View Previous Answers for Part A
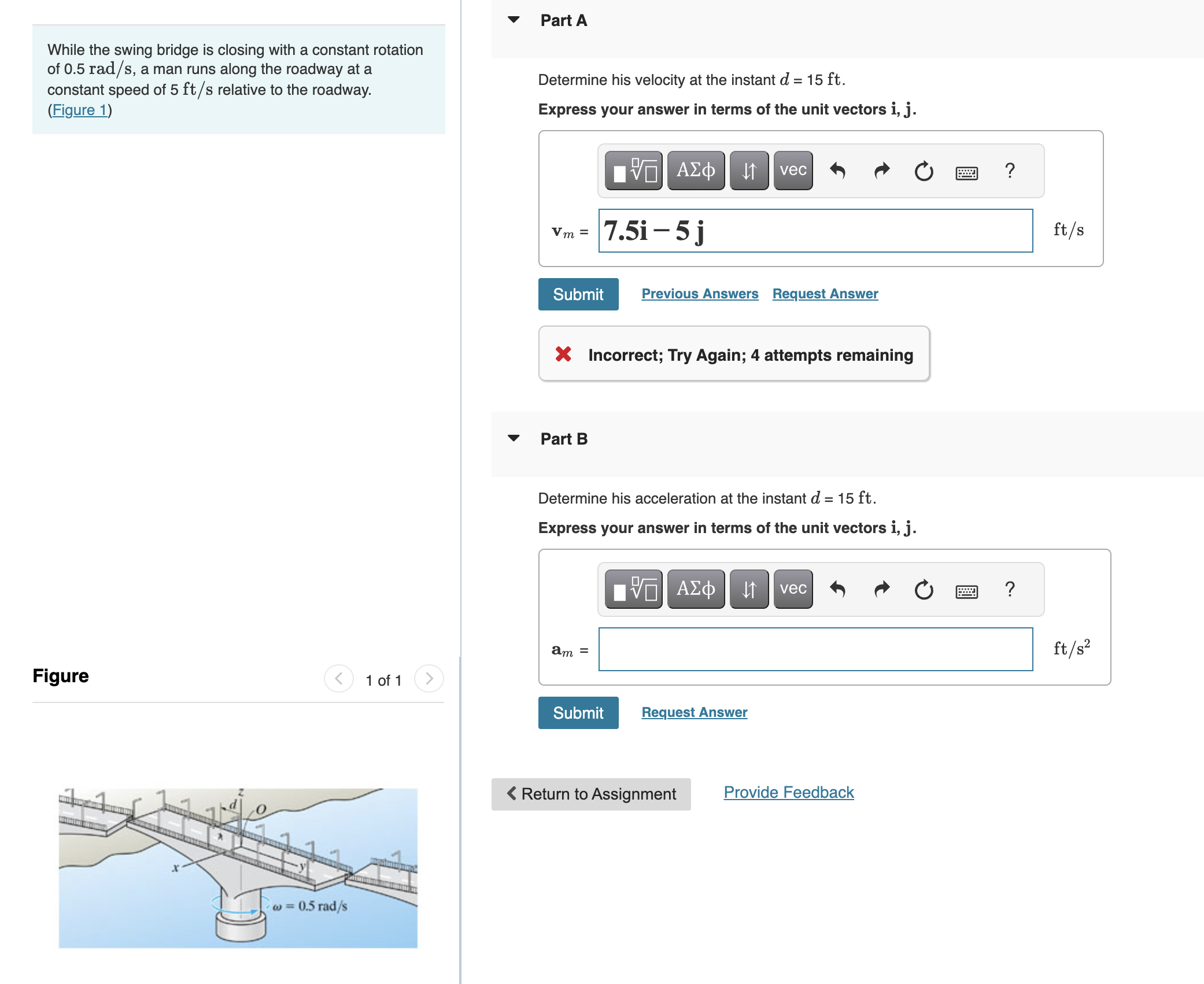Viewport: 1204px width, 984px height. (x=700, y=294)
